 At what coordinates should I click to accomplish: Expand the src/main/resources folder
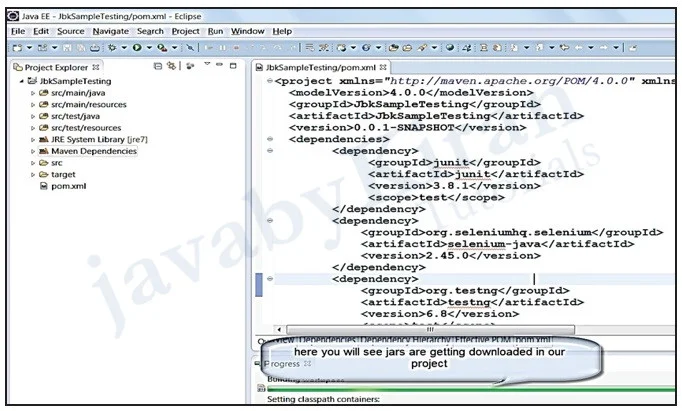(33, 105)
